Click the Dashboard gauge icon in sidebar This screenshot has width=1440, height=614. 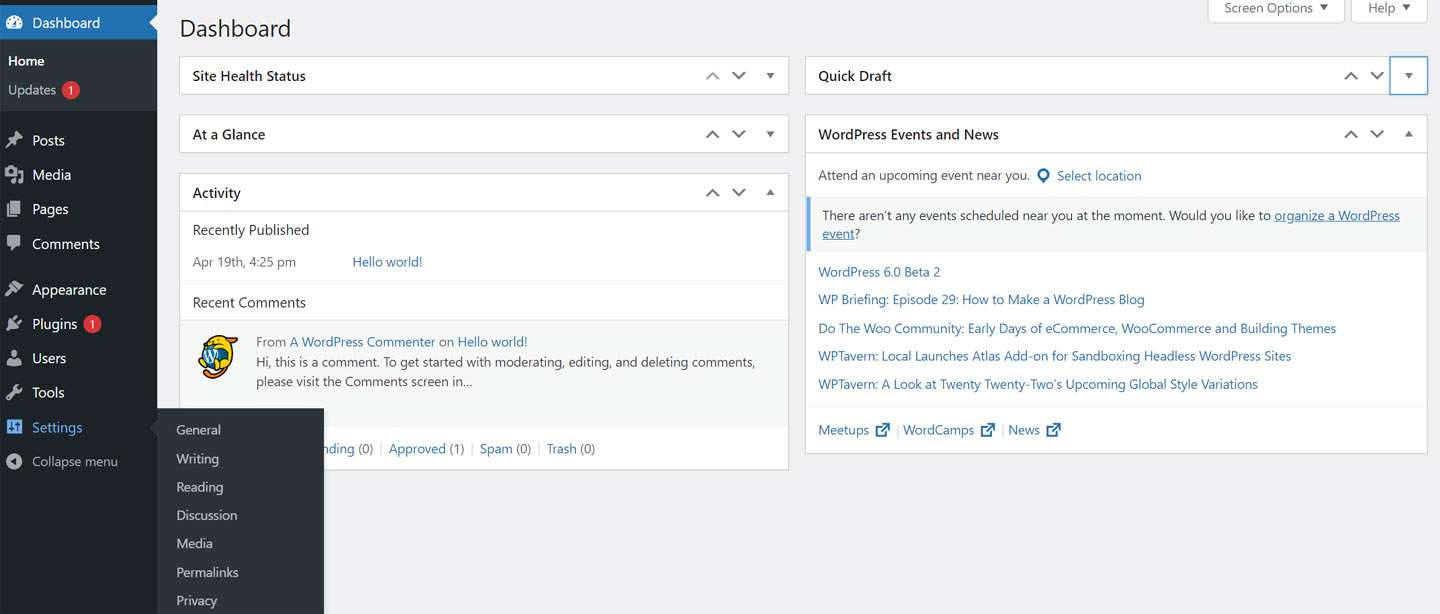click(x=14, y=22)
